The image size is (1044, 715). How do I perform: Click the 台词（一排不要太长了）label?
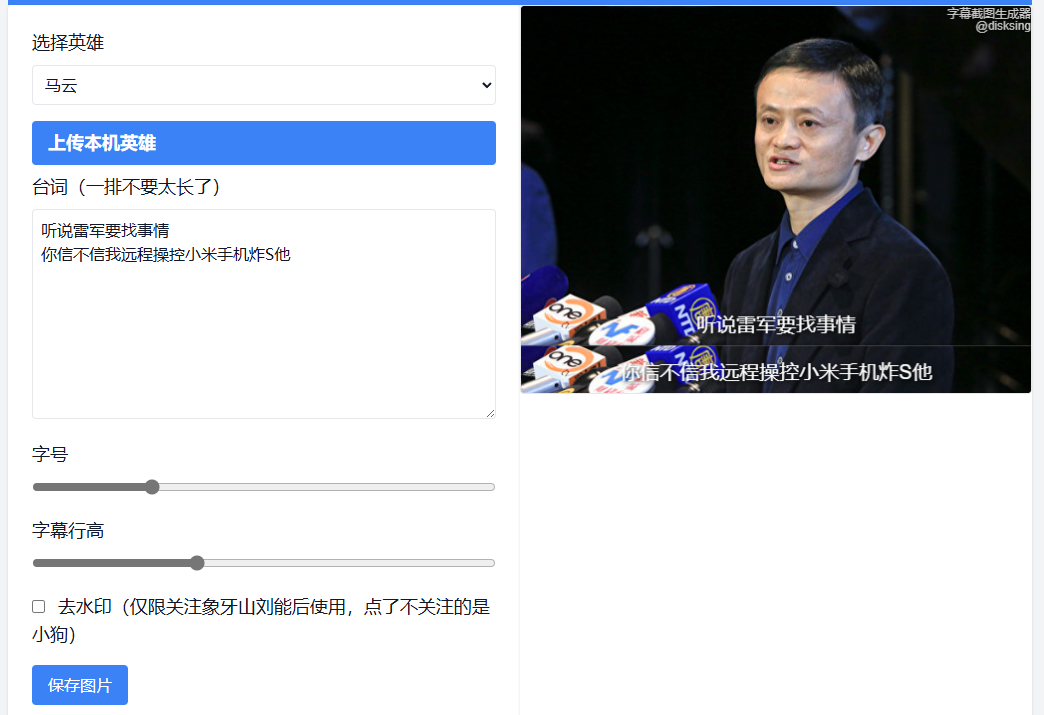tap(127, 187)
